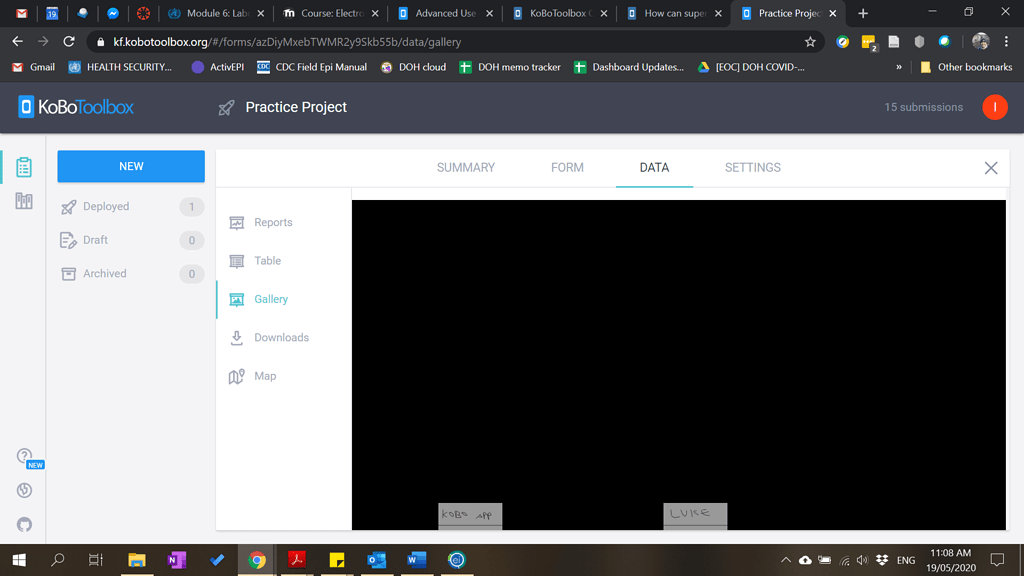Switch to the Map view icon

(236, 375)
